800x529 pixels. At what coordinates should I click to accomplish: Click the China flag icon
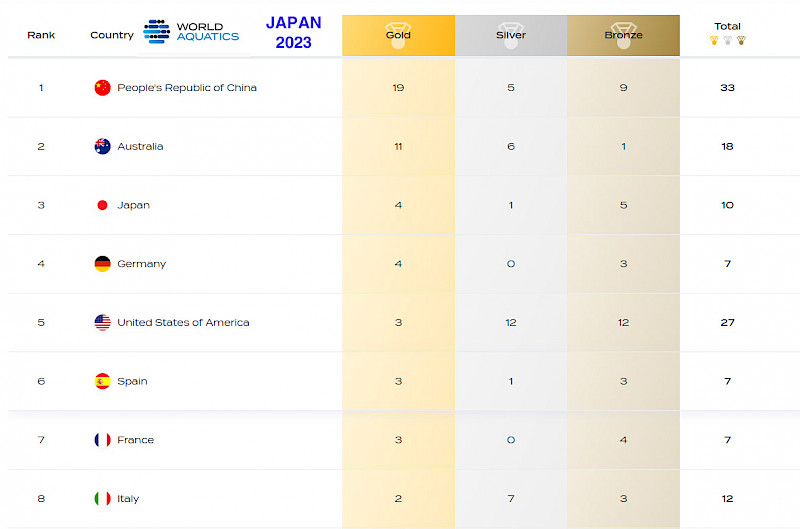(x=102, y=88)
